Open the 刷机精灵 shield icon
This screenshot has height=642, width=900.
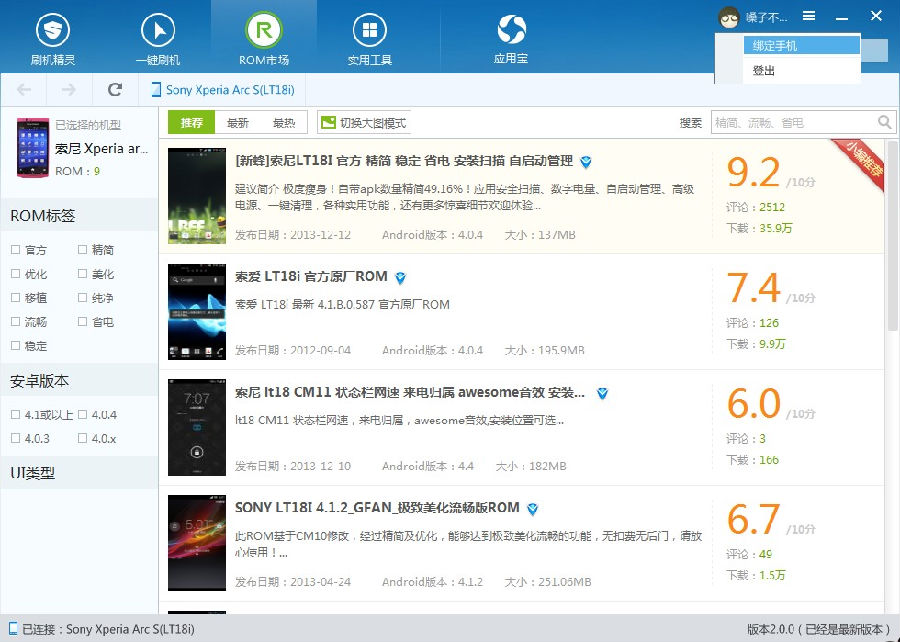coord(53,30)
